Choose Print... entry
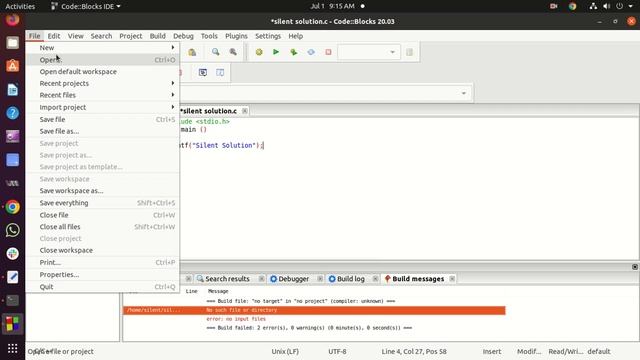Viewport: 640px width, 360px height. pyautogui.click(x=102, y=262)
